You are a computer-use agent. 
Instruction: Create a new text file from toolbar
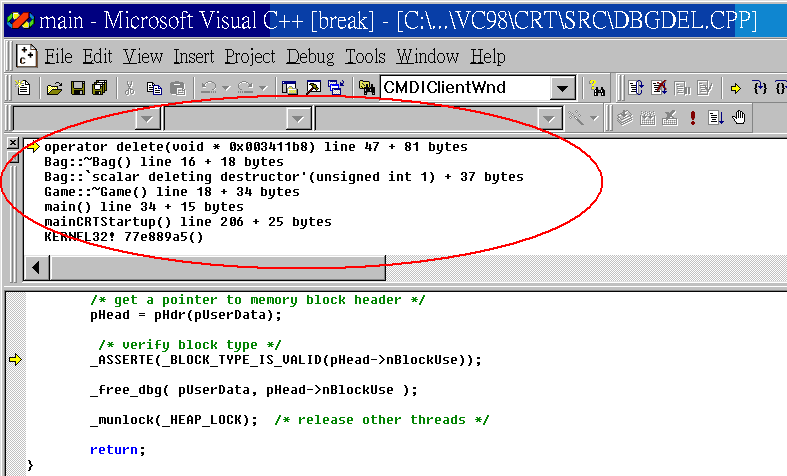point(23,88)
